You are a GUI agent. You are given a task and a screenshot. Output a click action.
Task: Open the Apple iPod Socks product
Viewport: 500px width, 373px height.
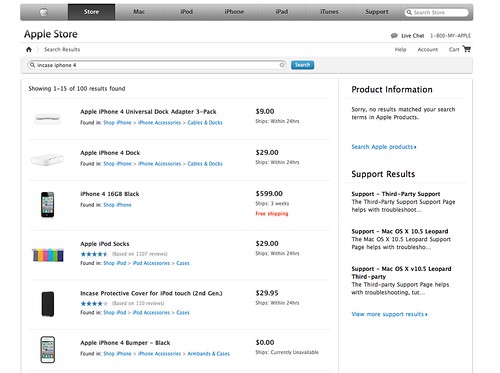105,244
